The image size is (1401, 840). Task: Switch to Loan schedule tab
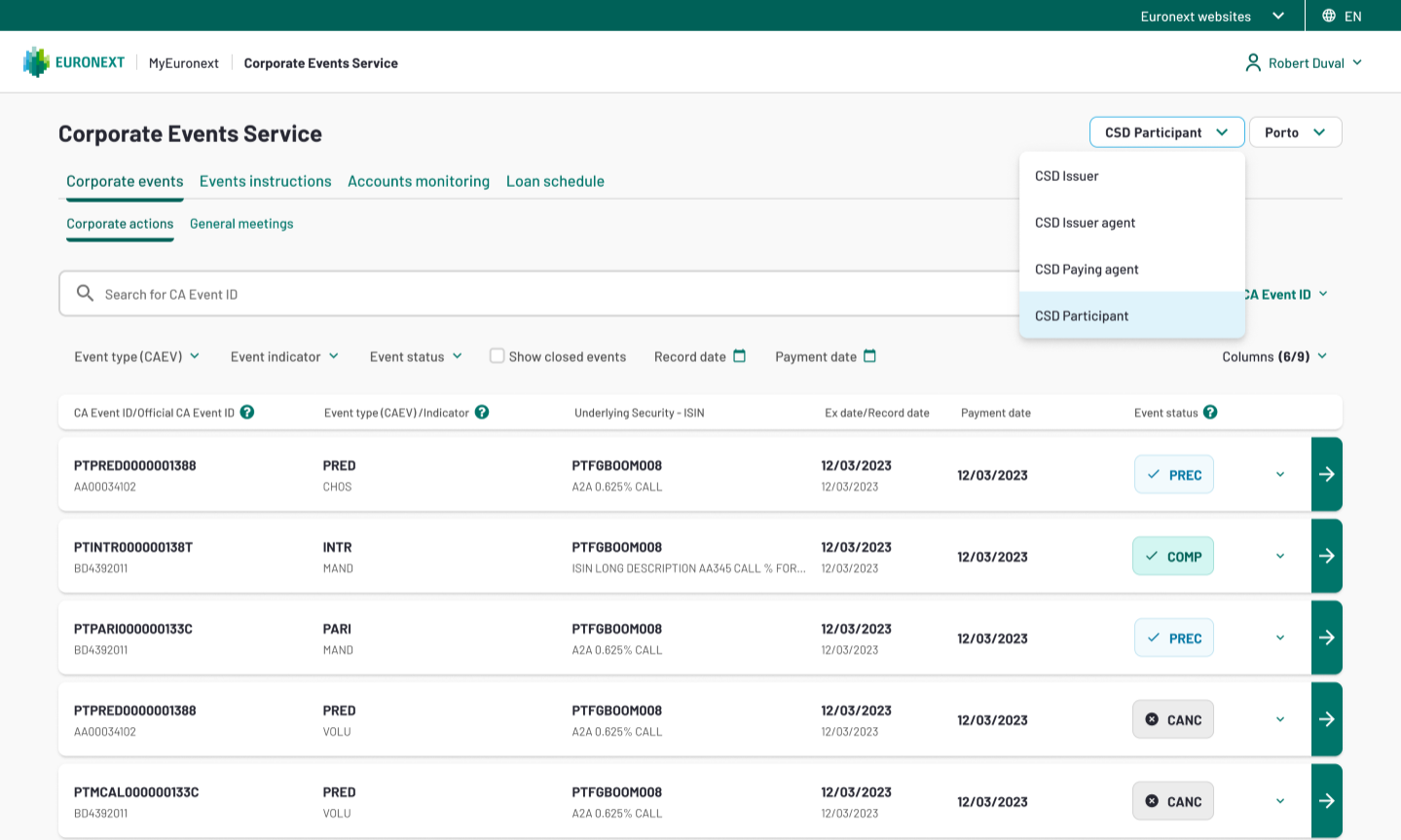coord(555,181)
